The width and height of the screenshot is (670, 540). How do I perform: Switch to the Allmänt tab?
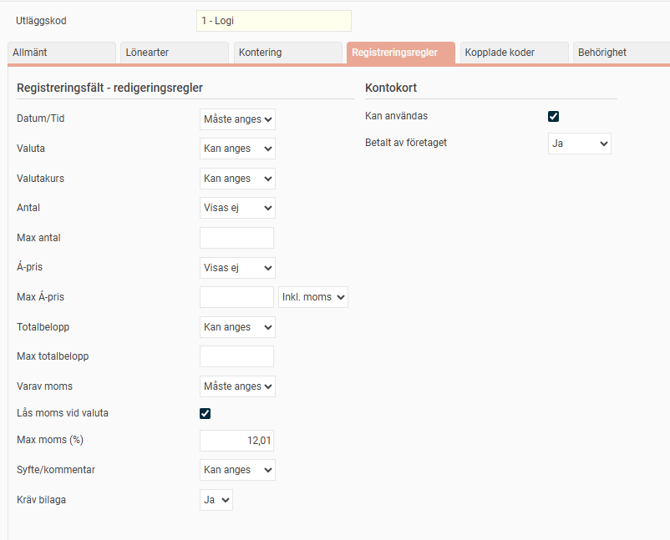click(60, 52)
